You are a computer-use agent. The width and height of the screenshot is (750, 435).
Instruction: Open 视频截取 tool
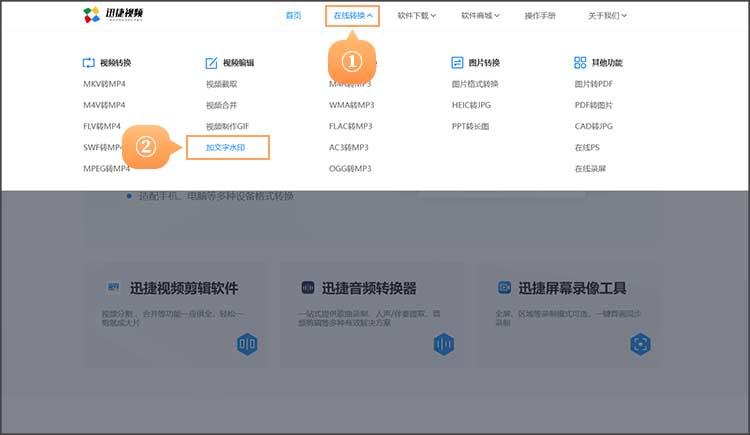[x=221, y=84]
